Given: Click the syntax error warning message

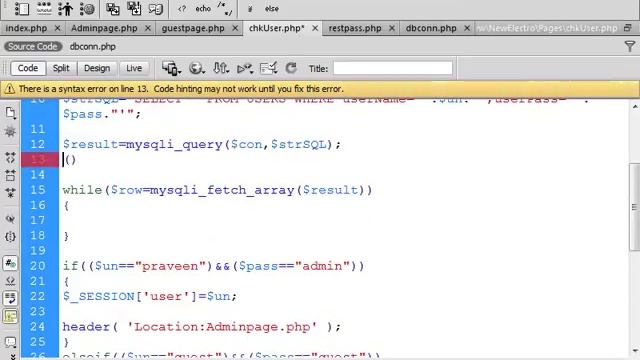Looking at the screenshot, I should [x=181, y=89].
